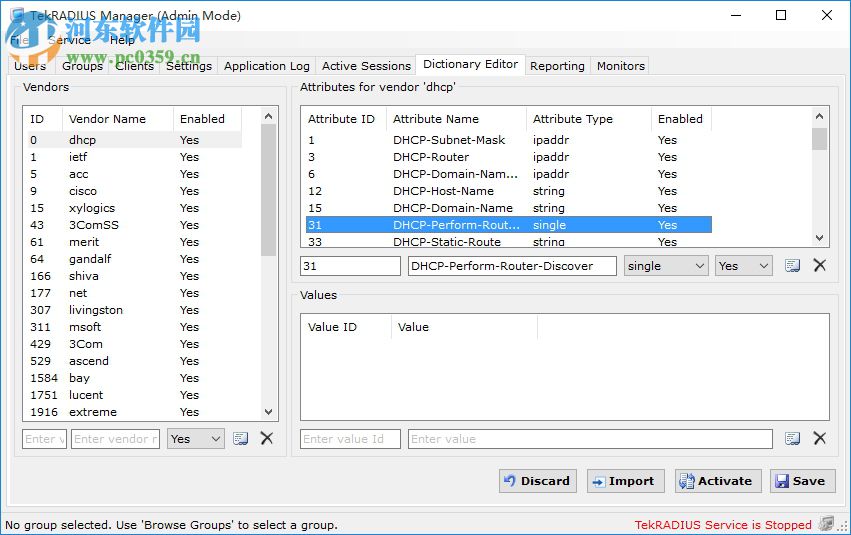851x535 pixels.
Task: Switch to the Reporting tab
Action: pos(557,66)
